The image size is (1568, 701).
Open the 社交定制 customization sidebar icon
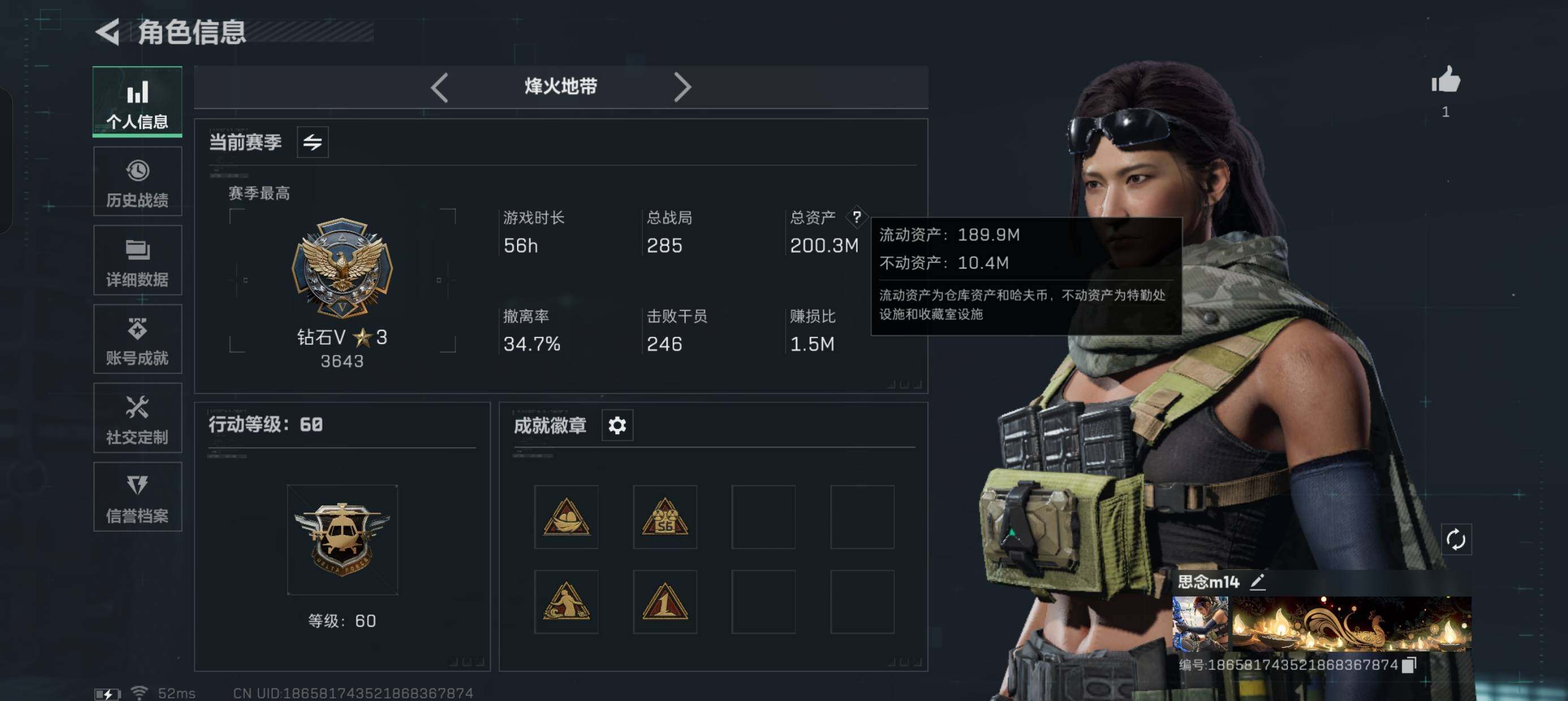coord(137,418)
